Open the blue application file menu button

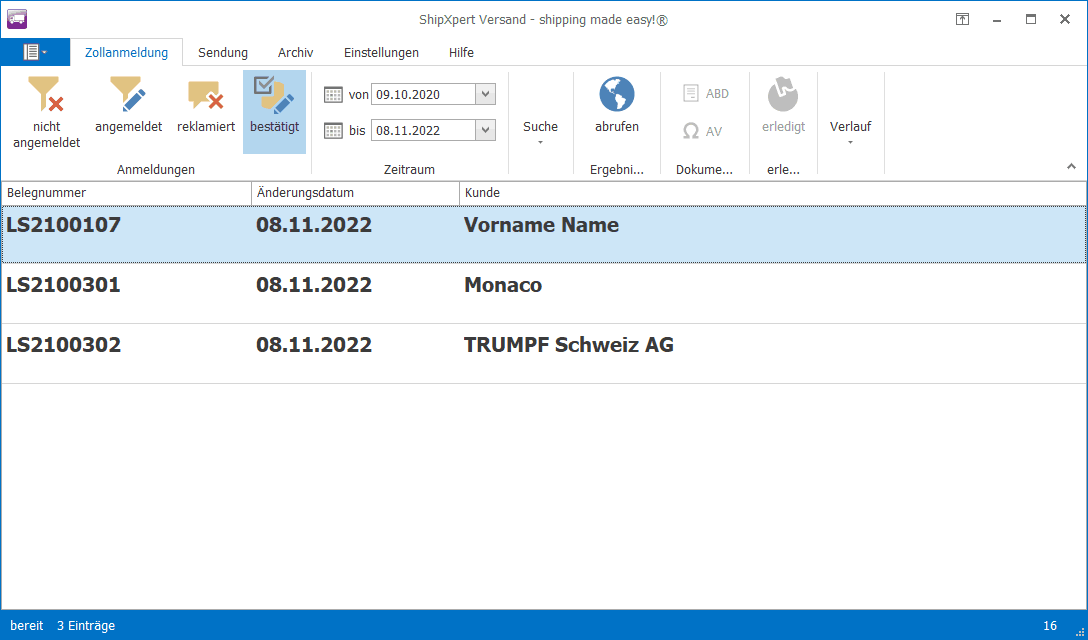(x=35, y=52)
